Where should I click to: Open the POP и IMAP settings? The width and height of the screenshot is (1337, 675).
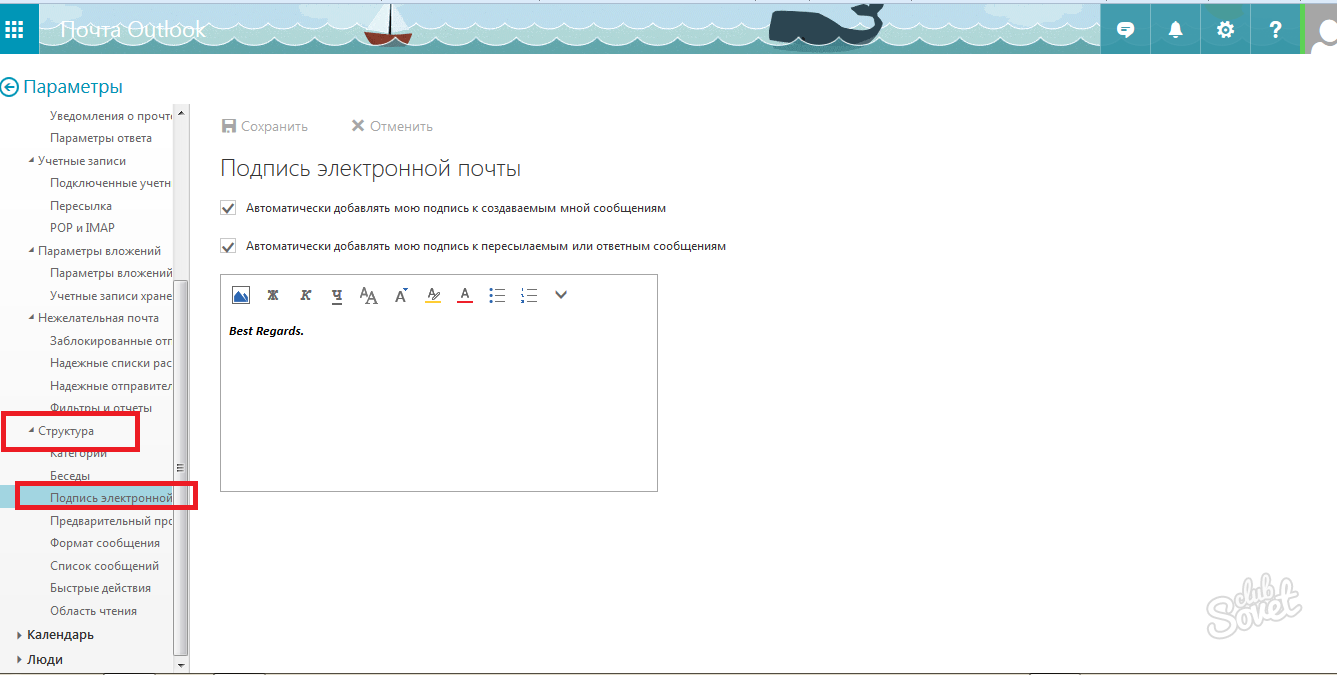pyautogui.click(x=82, y=228)
